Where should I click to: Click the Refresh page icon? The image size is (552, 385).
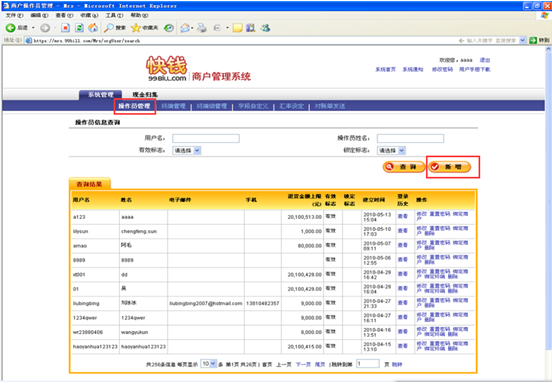(x=80, y=28)
